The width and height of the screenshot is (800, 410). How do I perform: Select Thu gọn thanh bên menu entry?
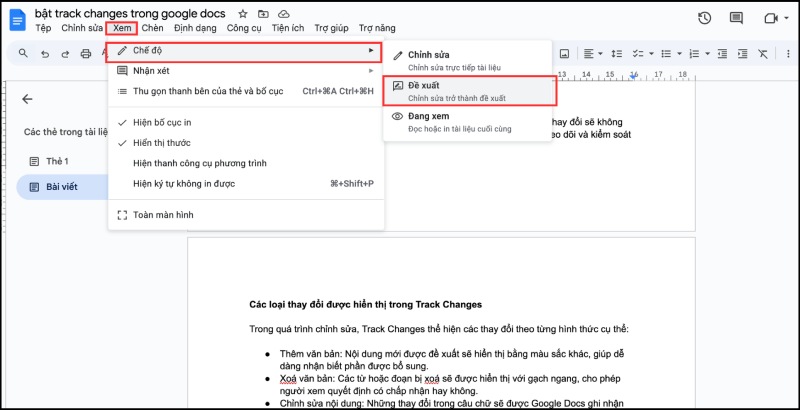point(245,91)
